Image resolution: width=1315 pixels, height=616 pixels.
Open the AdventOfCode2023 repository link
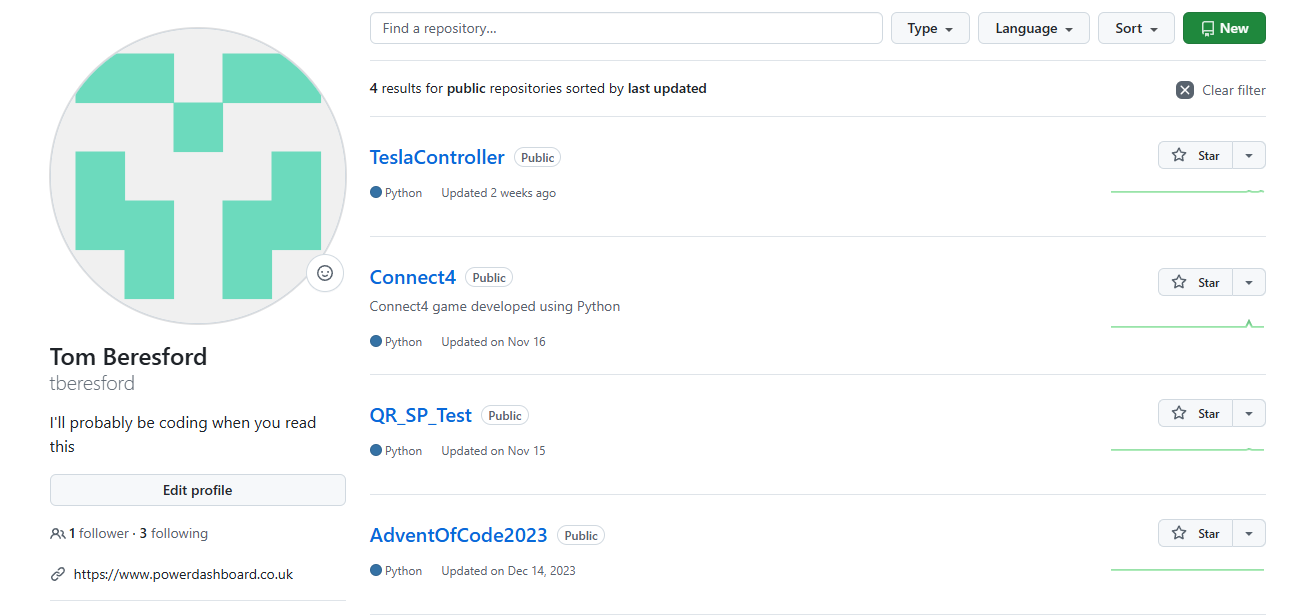tap(458, 535)
